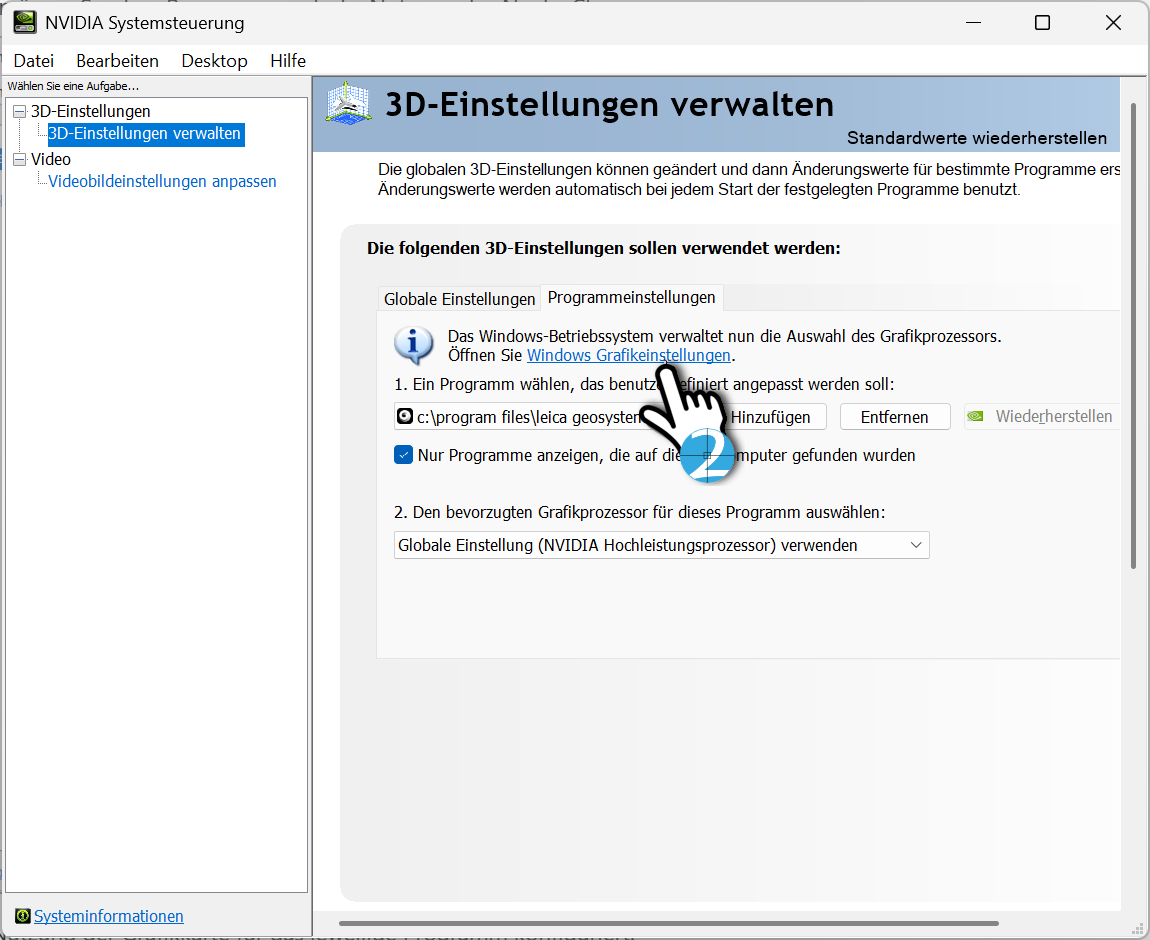Click the horizontal scrollbar at the bottom
Viewport: 1150px width, 940px height.
pos(669,923)
